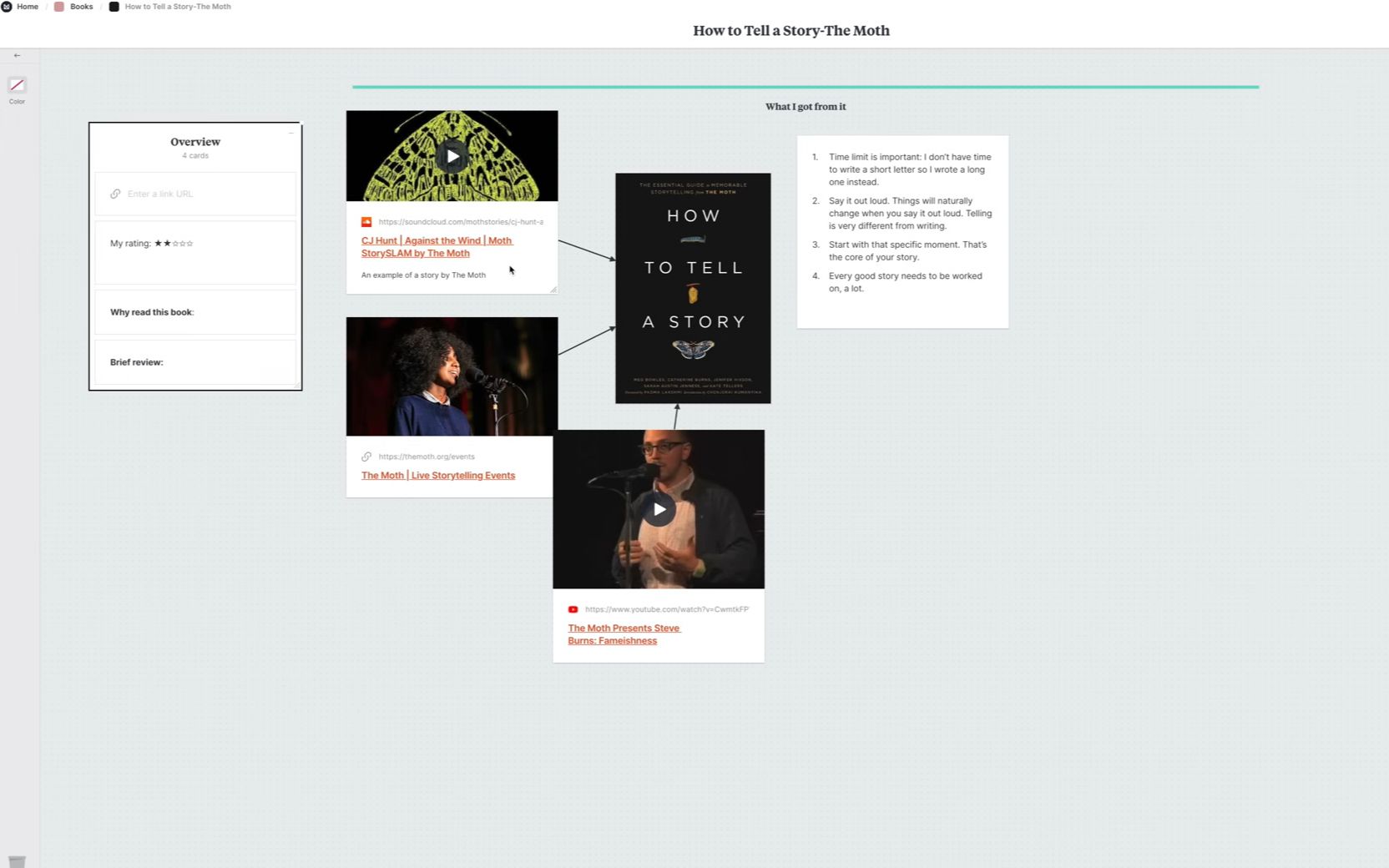This screenshot has width=1389, height=868.
Task: Click the themoth.org/events URL text
Action: click(427, 457)
